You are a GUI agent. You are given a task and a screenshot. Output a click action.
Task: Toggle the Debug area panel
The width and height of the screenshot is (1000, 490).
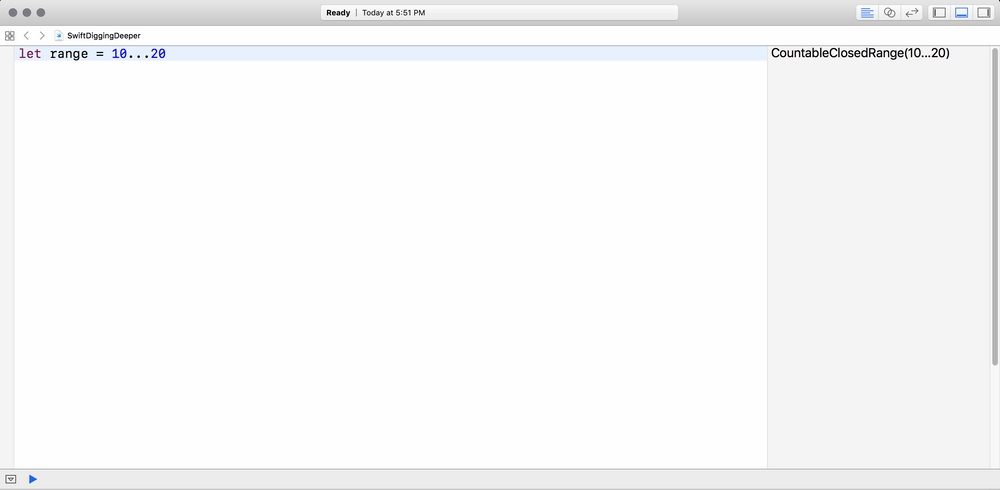962,13
